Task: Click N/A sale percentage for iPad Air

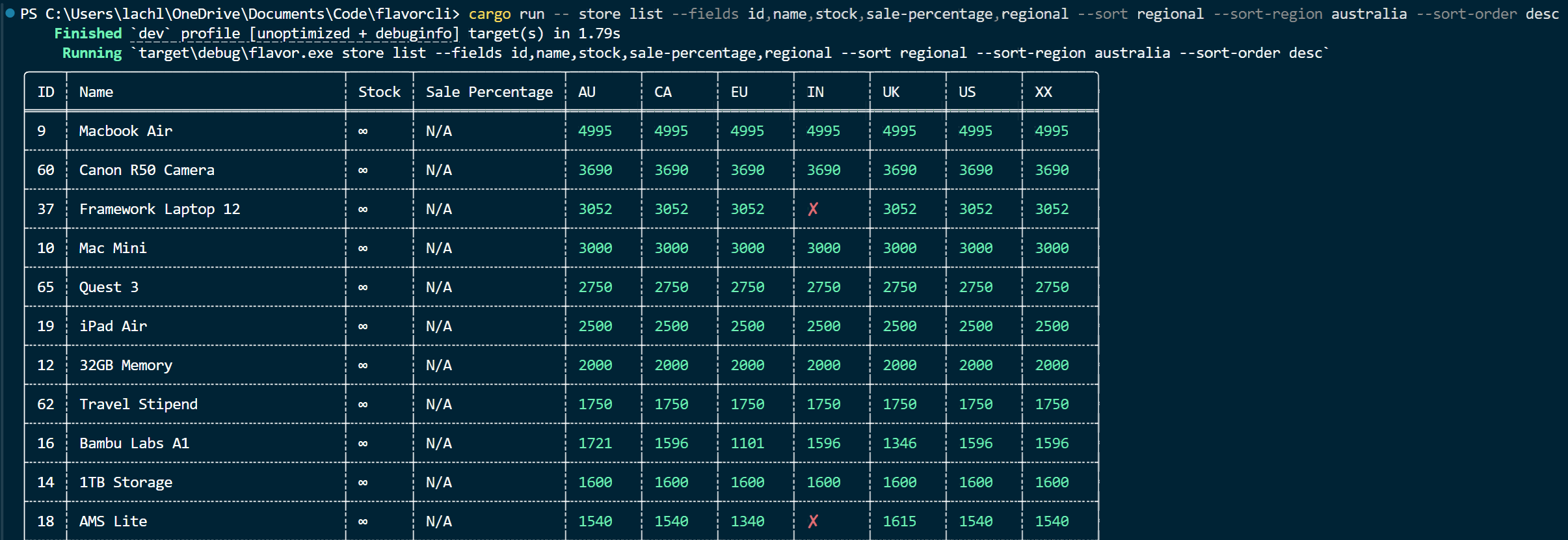Action: coord(438,327)
